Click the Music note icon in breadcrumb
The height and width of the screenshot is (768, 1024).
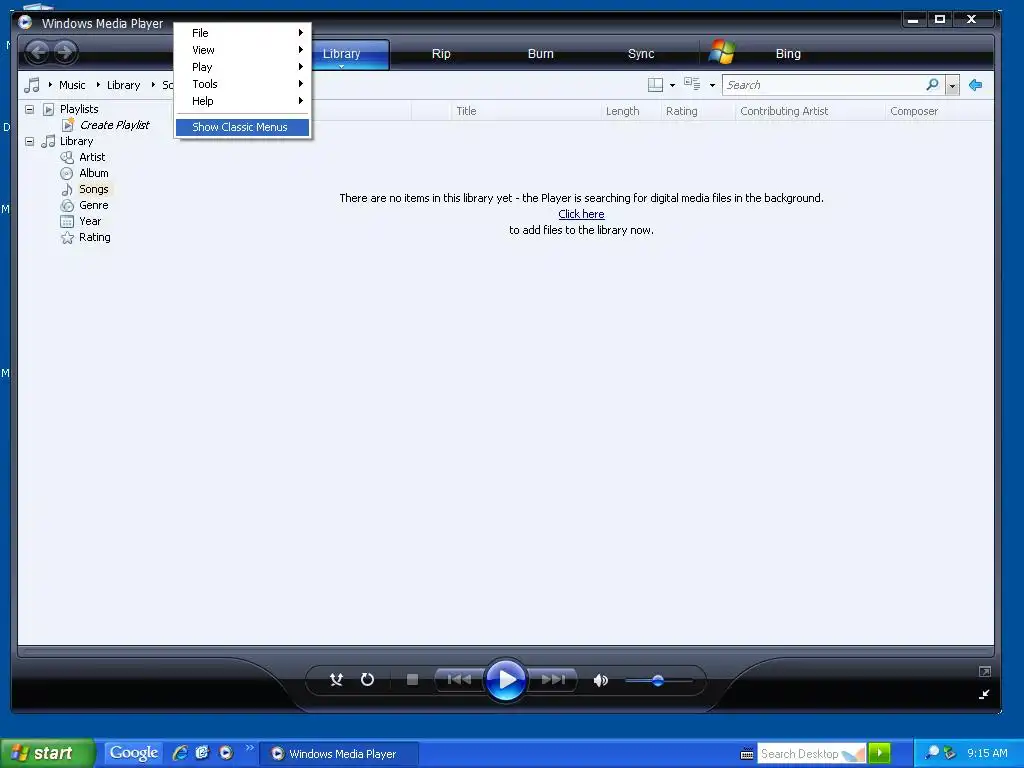tap(31, 85)
